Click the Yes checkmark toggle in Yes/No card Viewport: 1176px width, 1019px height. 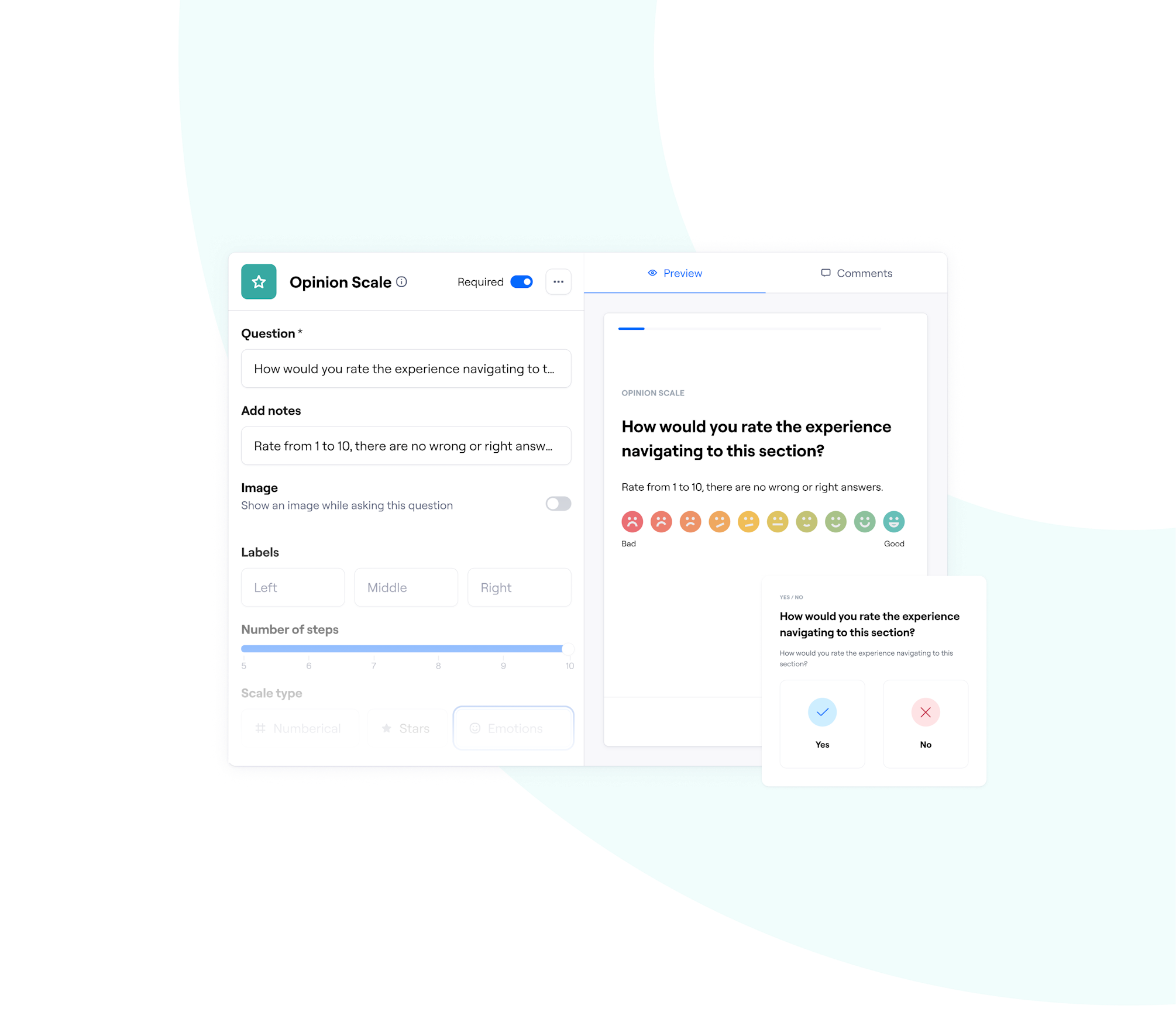click(x=823, y=712)
